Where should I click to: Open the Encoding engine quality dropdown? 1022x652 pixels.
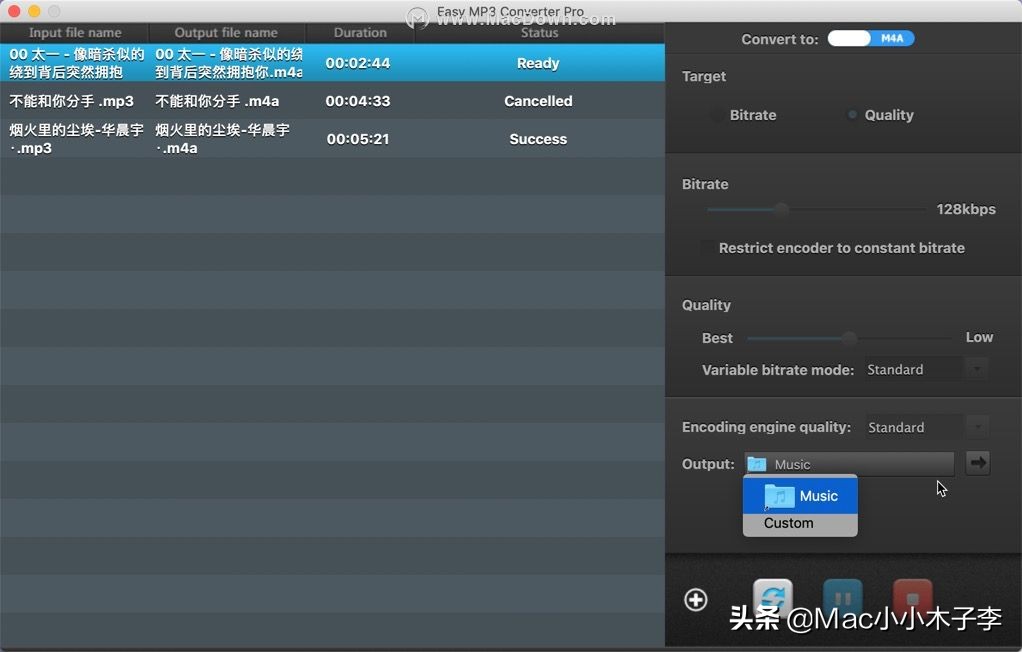[976, 427]
